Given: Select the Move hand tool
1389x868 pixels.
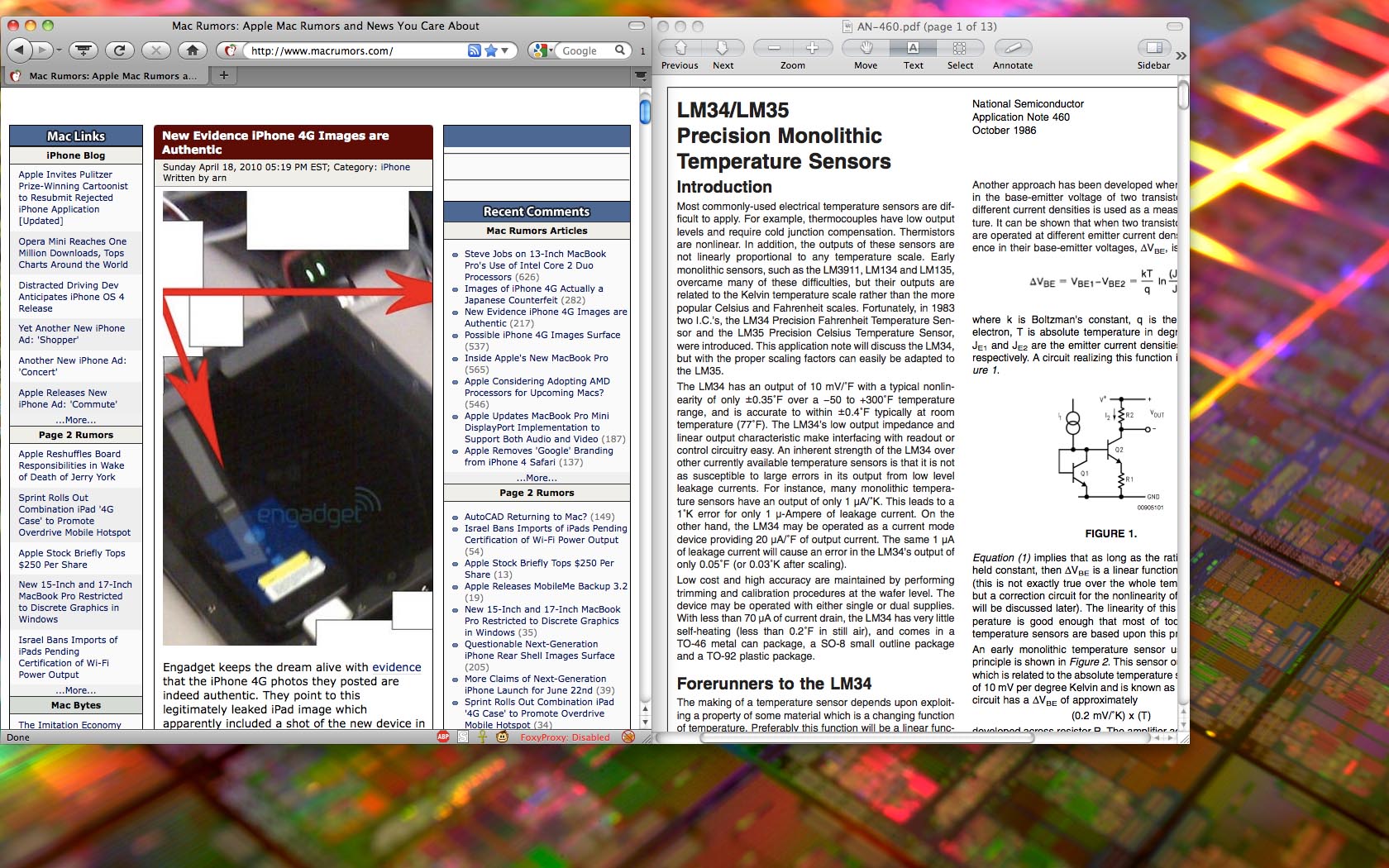Looking at the screenshot, I should coord(866,48).
